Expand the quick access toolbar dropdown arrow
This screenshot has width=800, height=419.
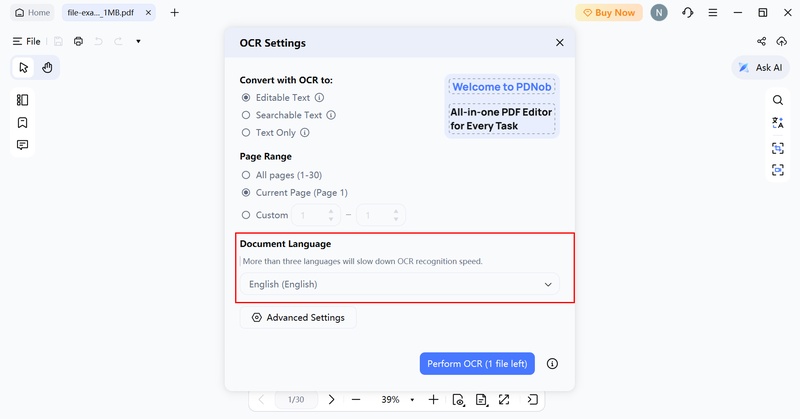click(138, 41)
